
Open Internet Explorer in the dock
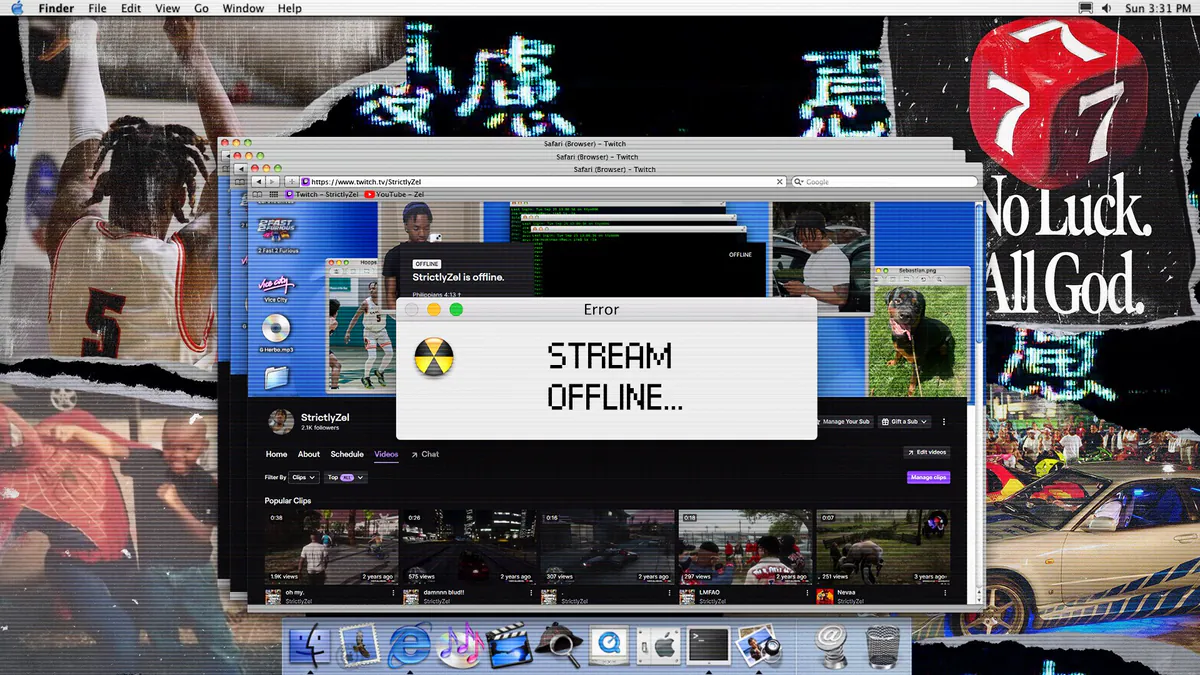[410, 645]
